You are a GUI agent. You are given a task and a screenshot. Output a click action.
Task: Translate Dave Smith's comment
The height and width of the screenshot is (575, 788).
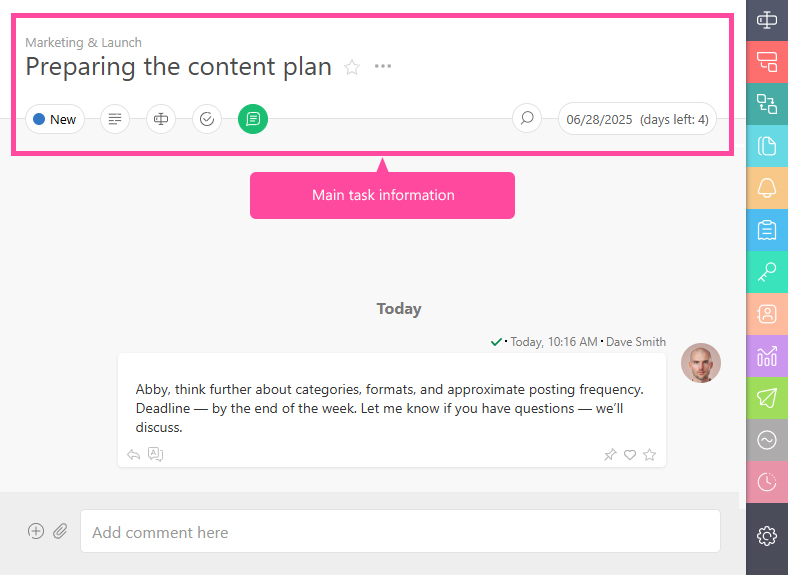155,454
